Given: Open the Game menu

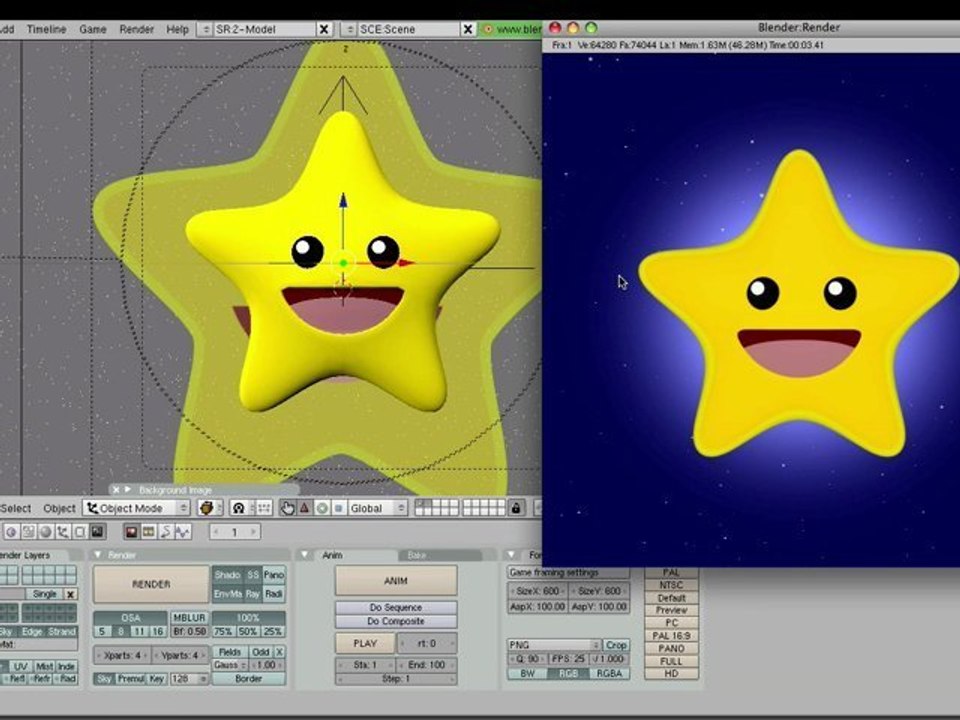Looking at the screenshot, I should [93, 29].
